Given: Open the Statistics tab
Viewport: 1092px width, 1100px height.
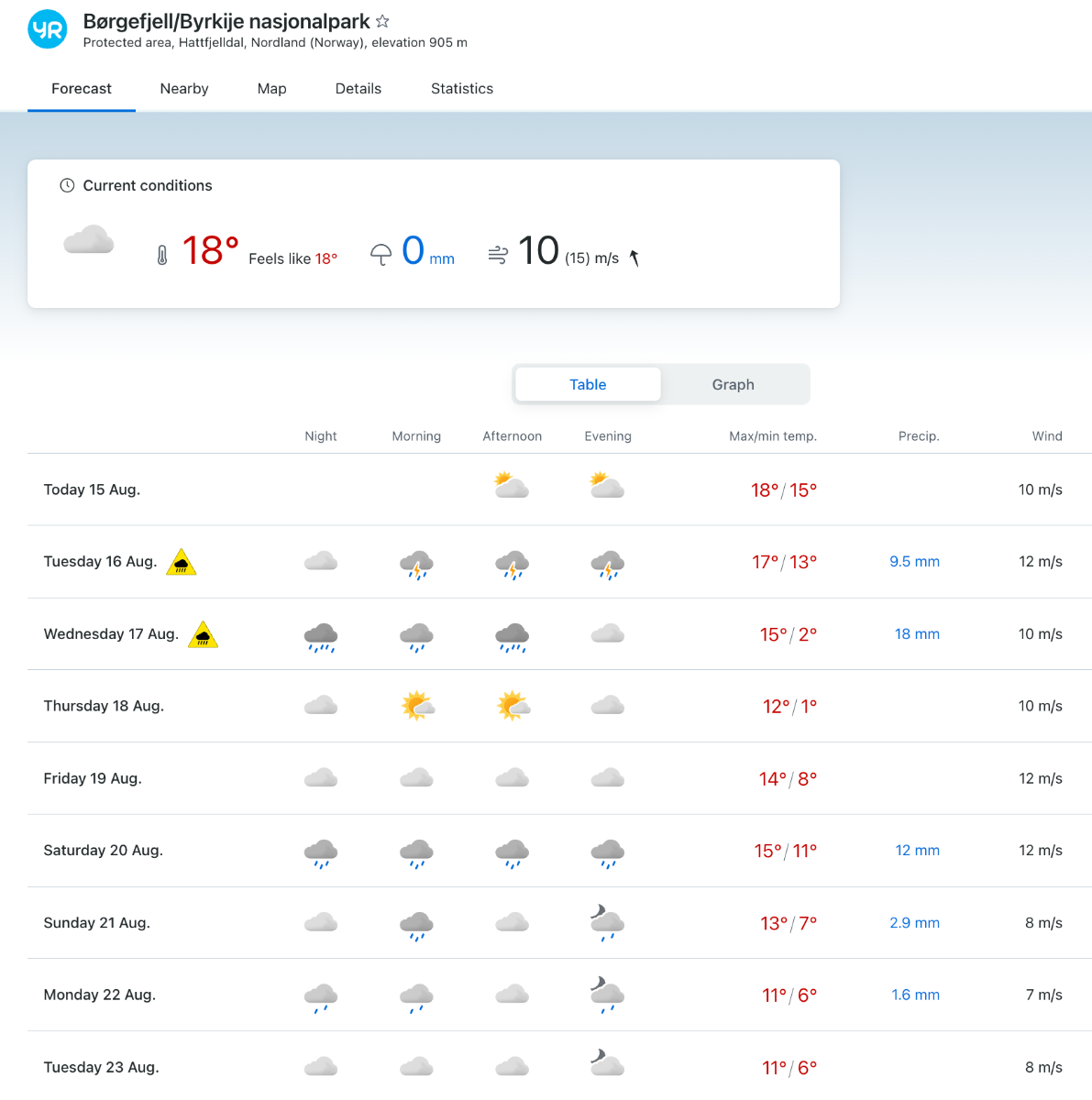Looking at the screenshot, I should point(462,89).
